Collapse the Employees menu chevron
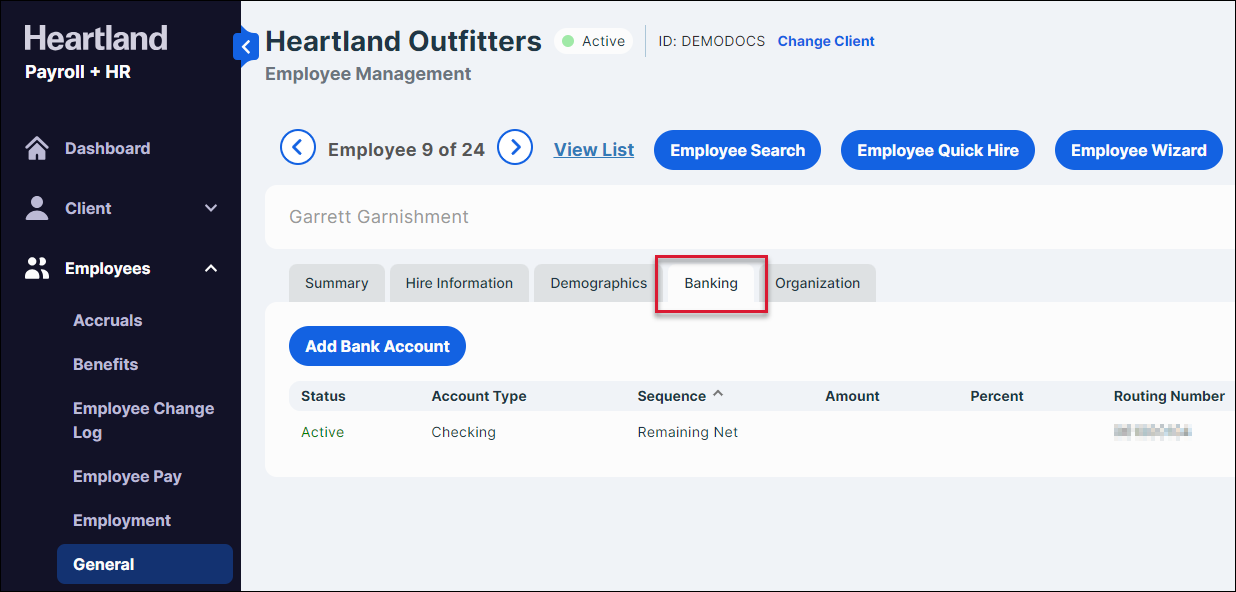 [x=211, y=268]
